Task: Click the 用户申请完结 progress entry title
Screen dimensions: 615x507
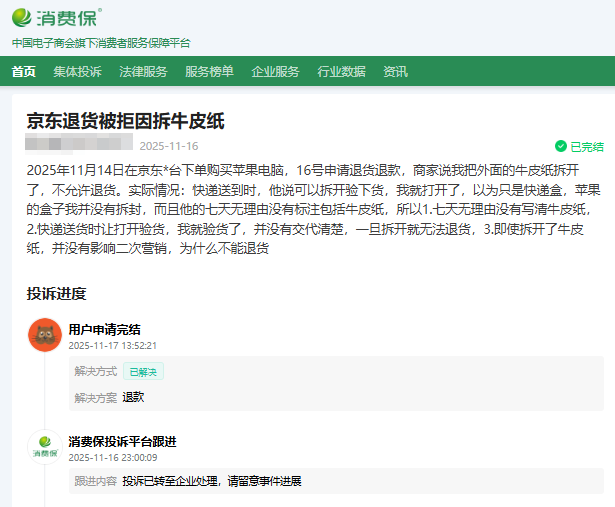Action: tap(104, 329)
